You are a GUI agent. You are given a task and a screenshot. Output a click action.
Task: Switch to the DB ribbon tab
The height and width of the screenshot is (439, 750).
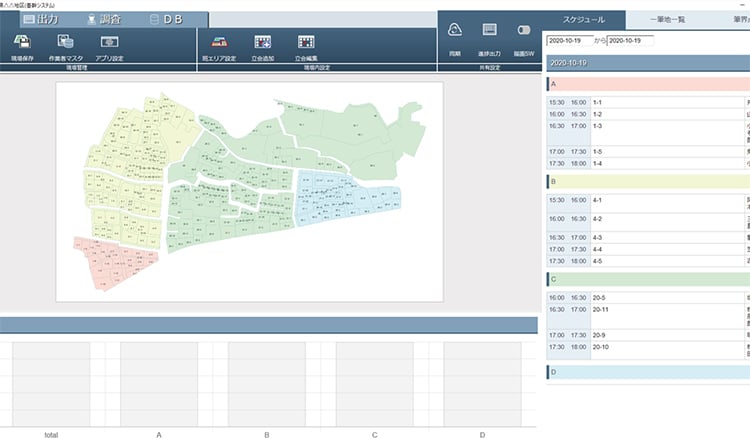[166, 19]
